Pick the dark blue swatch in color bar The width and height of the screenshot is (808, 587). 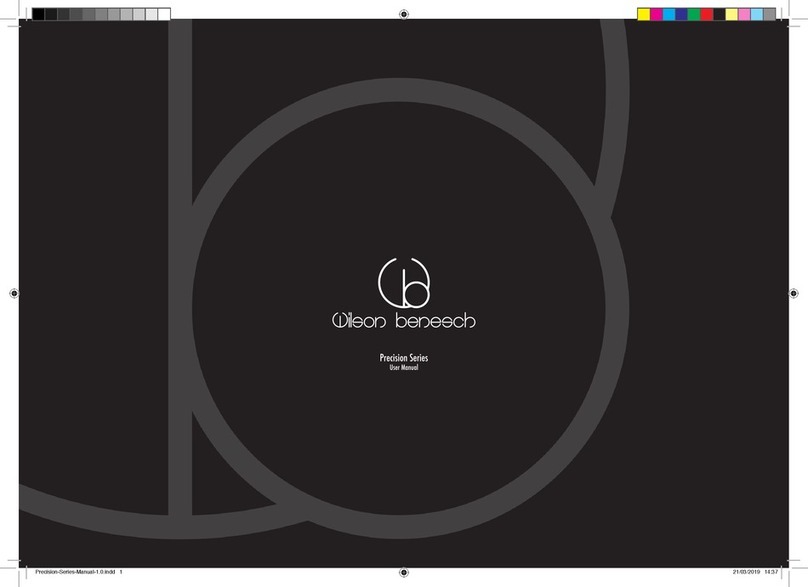click(681, 14)
